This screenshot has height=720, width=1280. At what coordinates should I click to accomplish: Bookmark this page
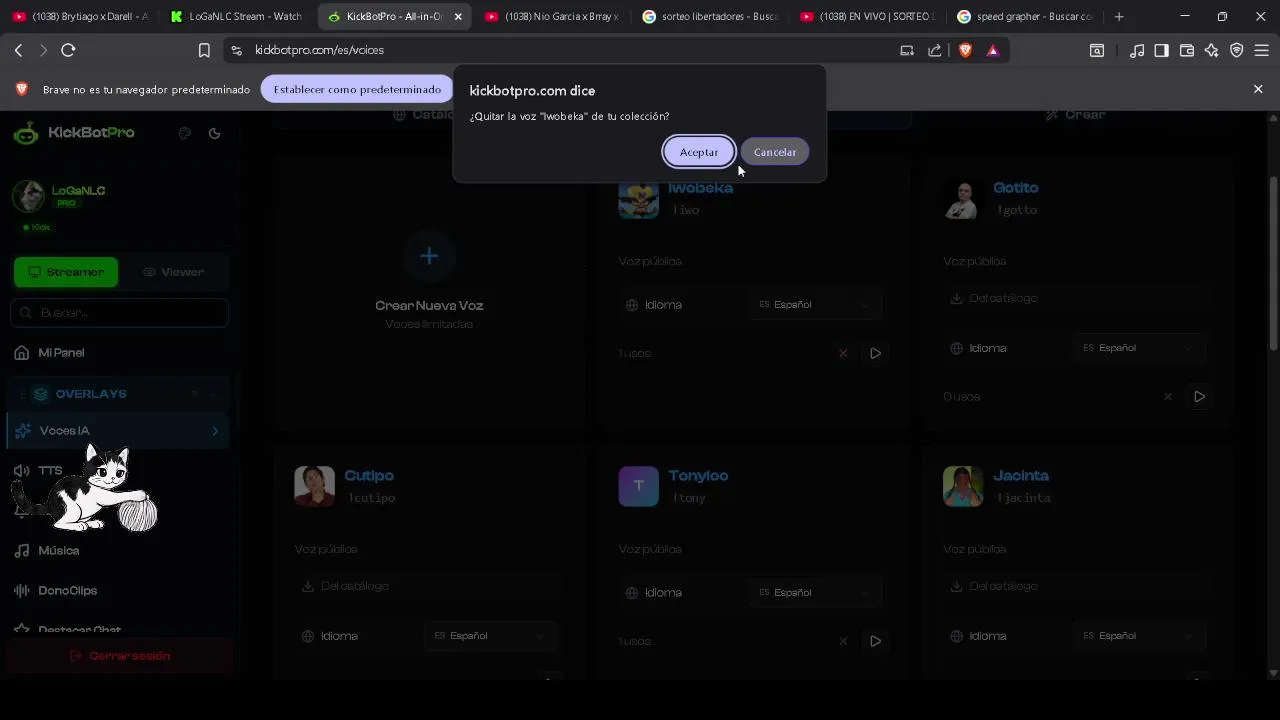(204, 50)
